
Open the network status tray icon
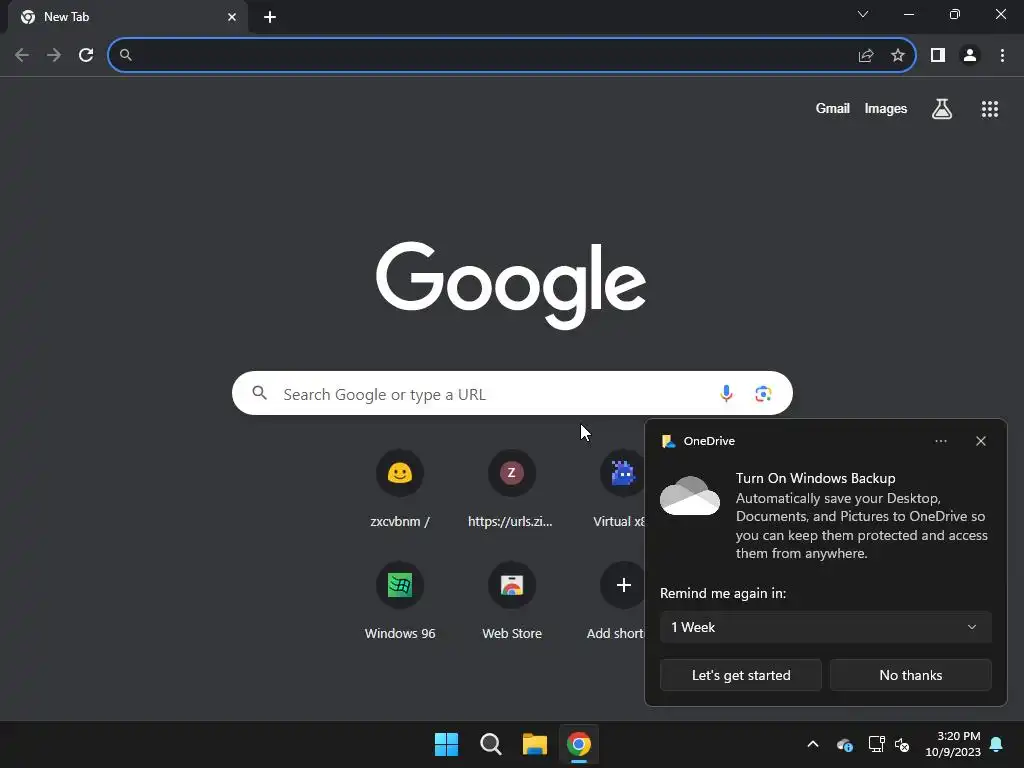pos(876,744)
